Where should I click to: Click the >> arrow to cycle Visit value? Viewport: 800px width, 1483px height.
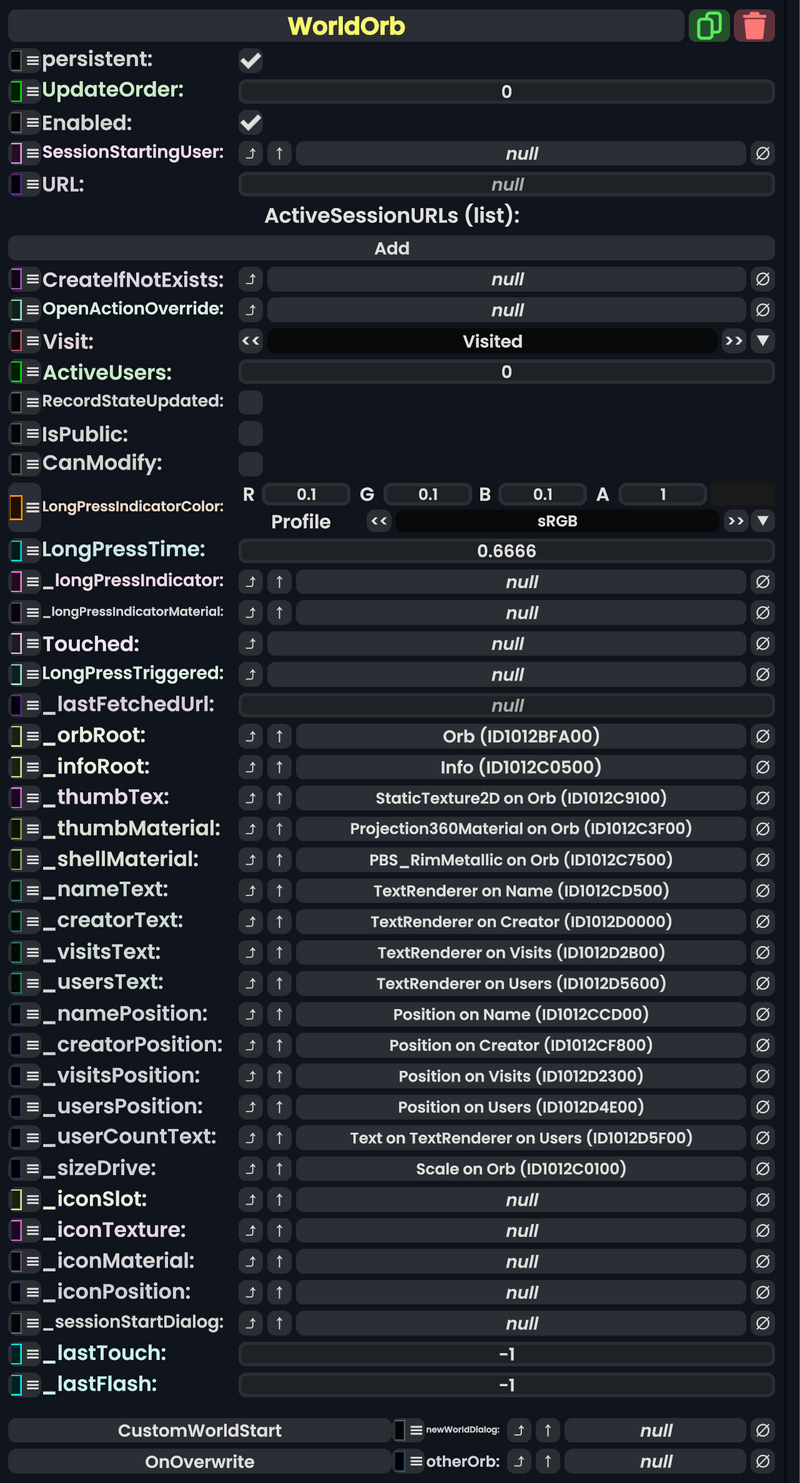click(x=734, y=341)
